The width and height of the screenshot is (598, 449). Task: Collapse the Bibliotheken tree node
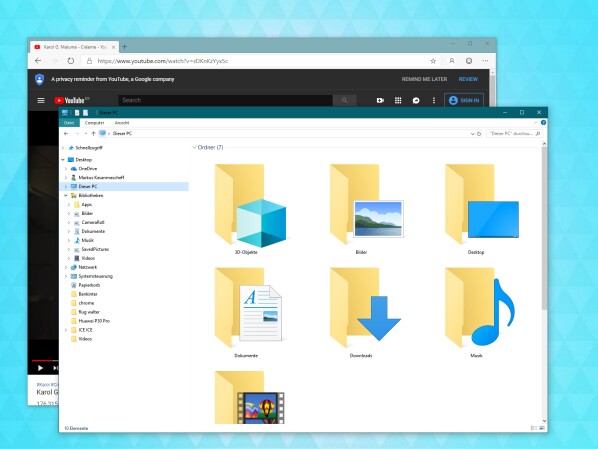(x=66, y=196)
